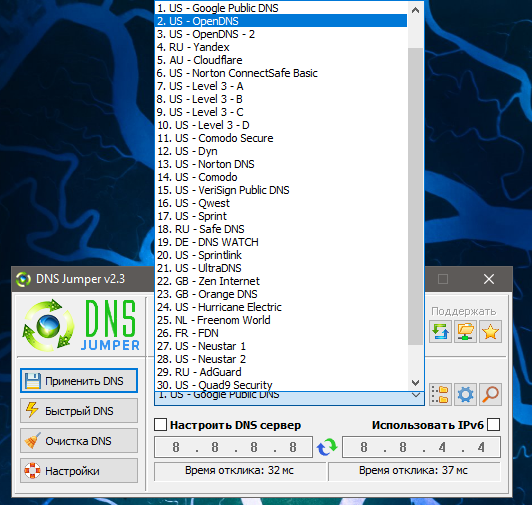The width and height of the screenshot is (532, 505).
Task: Click the magnifying glass search icon
Action: pyautogui.click(x=490, y=394)
